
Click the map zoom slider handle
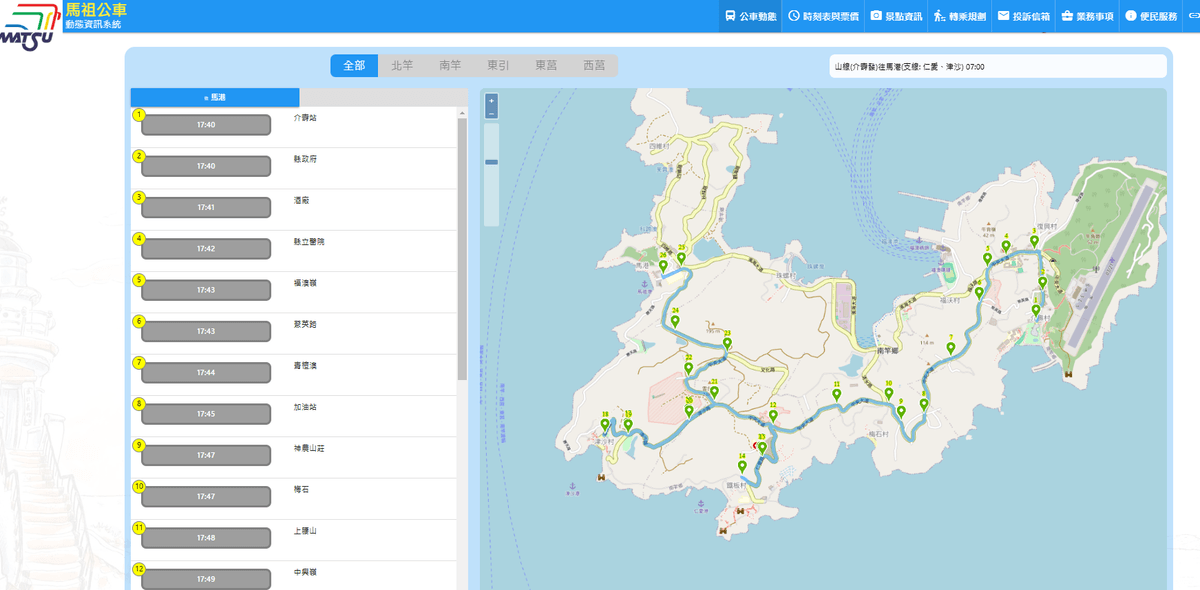491,161
